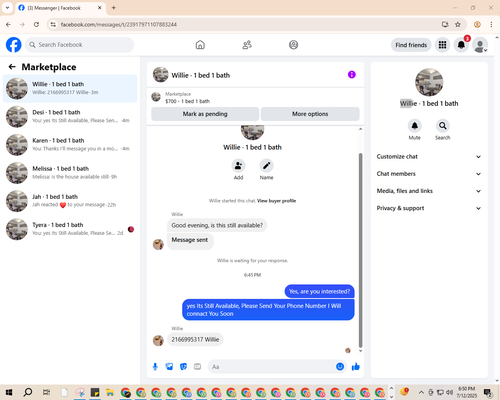Go back with the browser back arrow
This screenshot has height=400, width=500.
coord(8,24)
